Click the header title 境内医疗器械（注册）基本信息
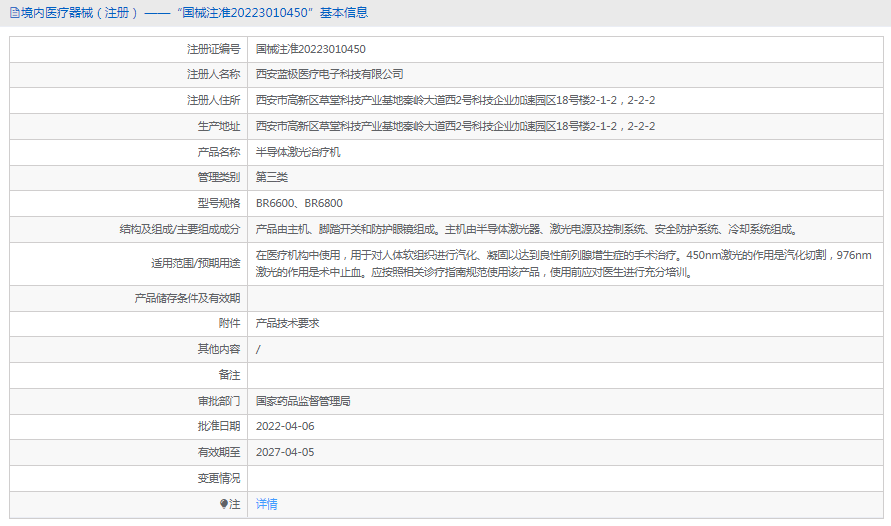Image resolution: width=891 pixels, height=526 pixels. point(194,12)
